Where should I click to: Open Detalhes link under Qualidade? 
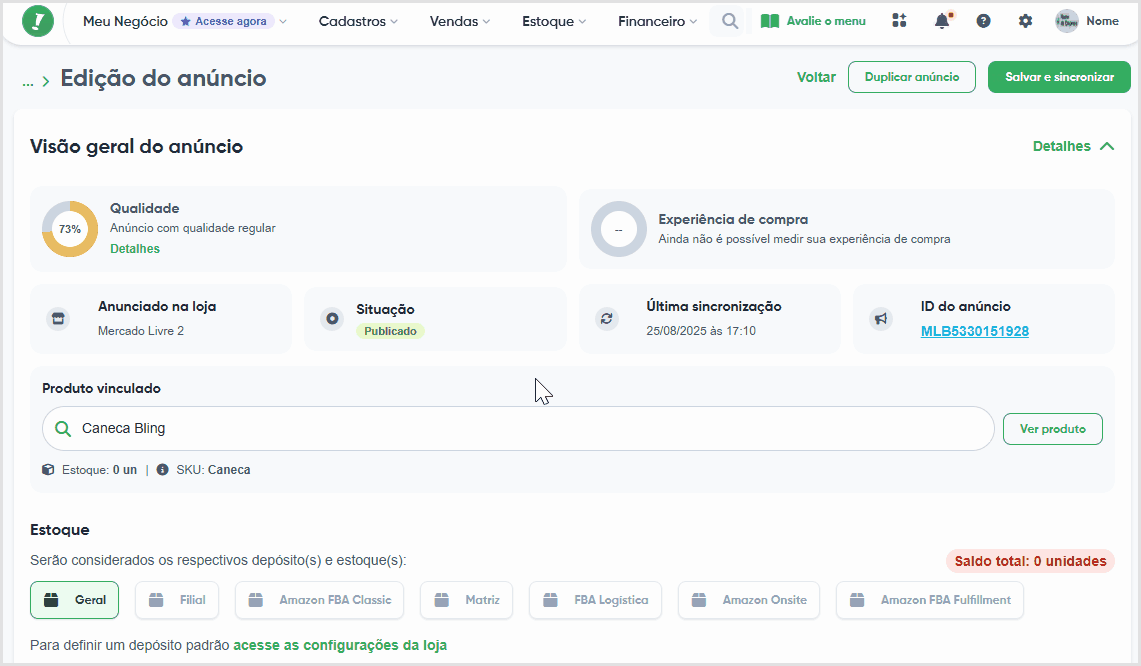pyautogui.click(x=135, y=248)
